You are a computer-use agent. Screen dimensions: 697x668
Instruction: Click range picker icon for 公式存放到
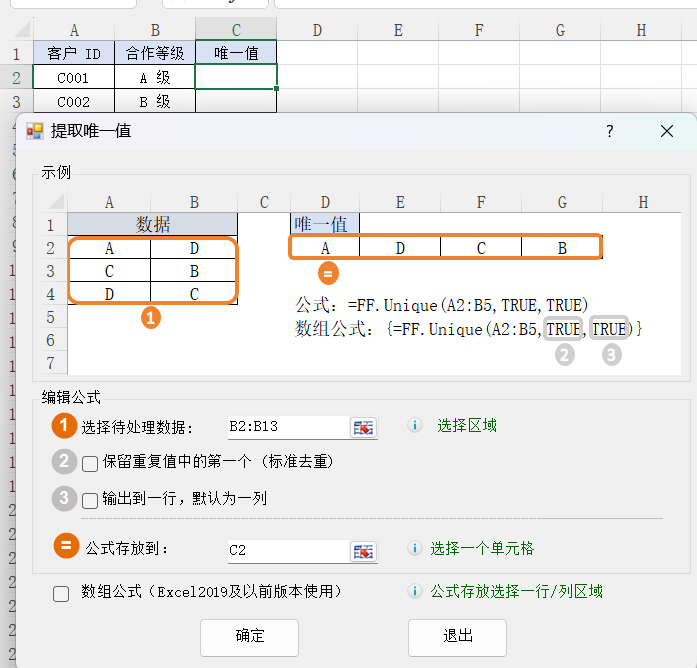tap(363, 550)
